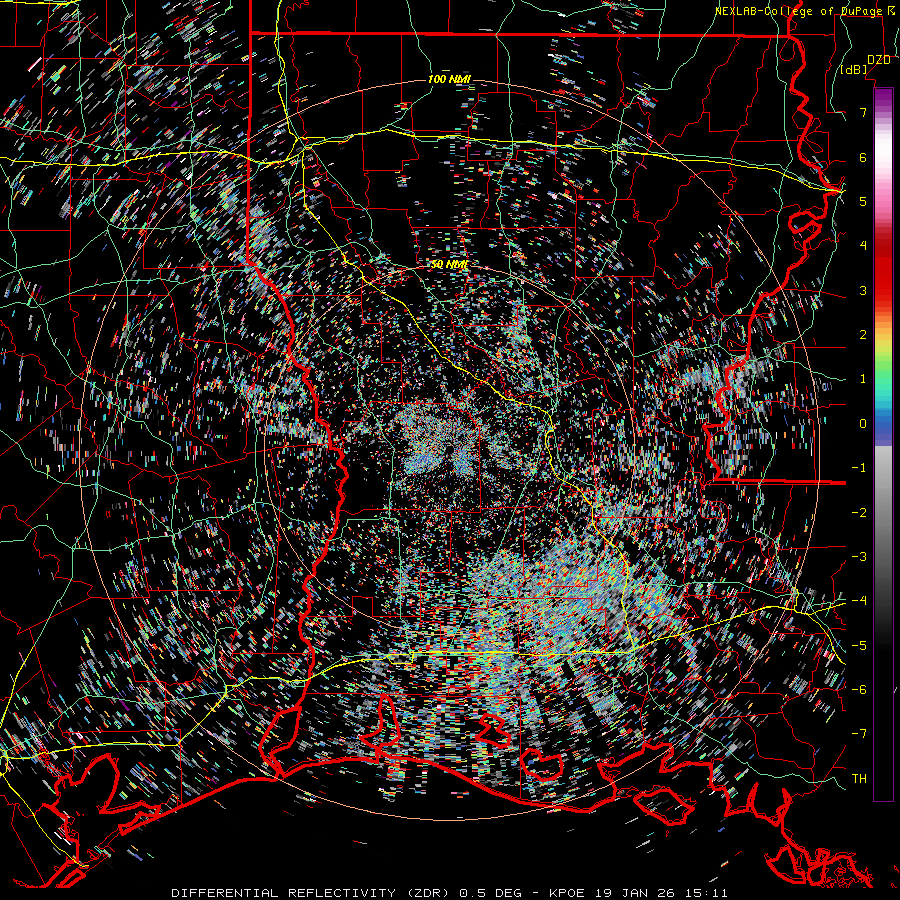The height and width of the screenshot is (900, 900).
Task: Click the "2" value on the color scale
Action: coord(863,335)
